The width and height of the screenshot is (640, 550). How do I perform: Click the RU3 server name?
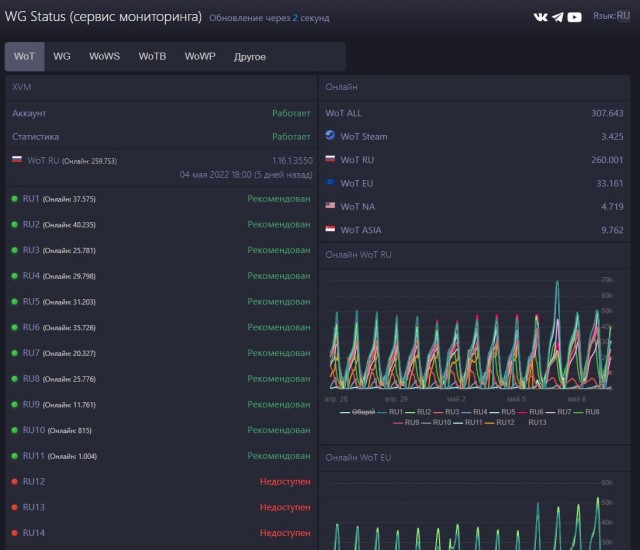coord(31,250)
